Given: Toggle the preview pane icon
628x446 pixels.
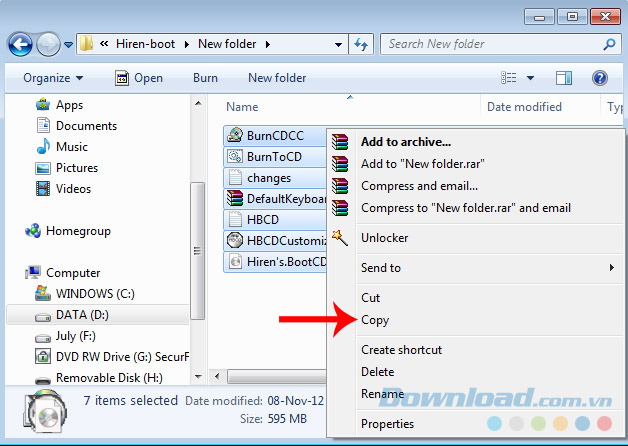Looking at the screenshot, I should (x=564, y=78).
